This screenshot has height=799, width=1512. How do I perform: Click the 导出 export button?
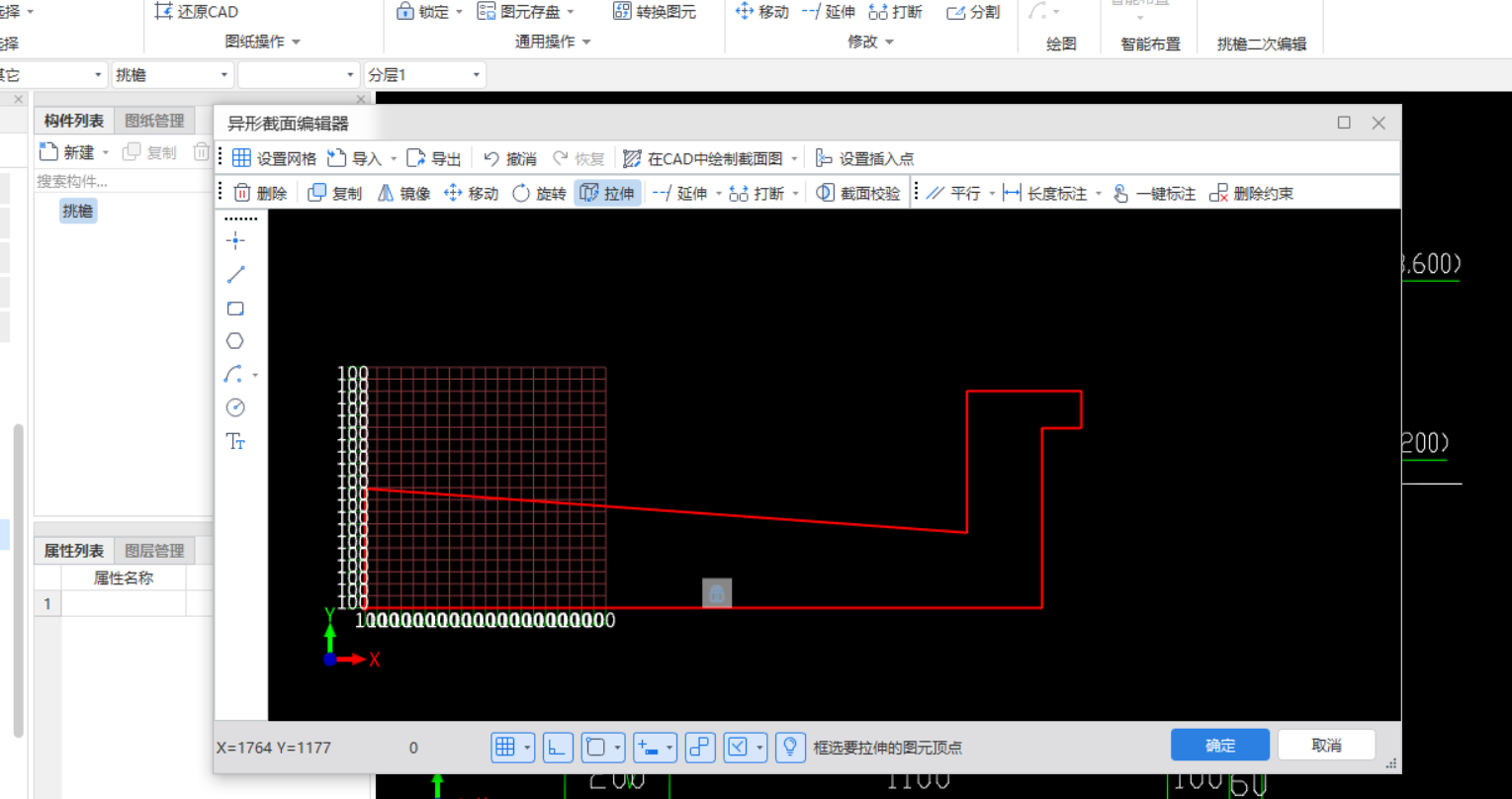point(435,158)
